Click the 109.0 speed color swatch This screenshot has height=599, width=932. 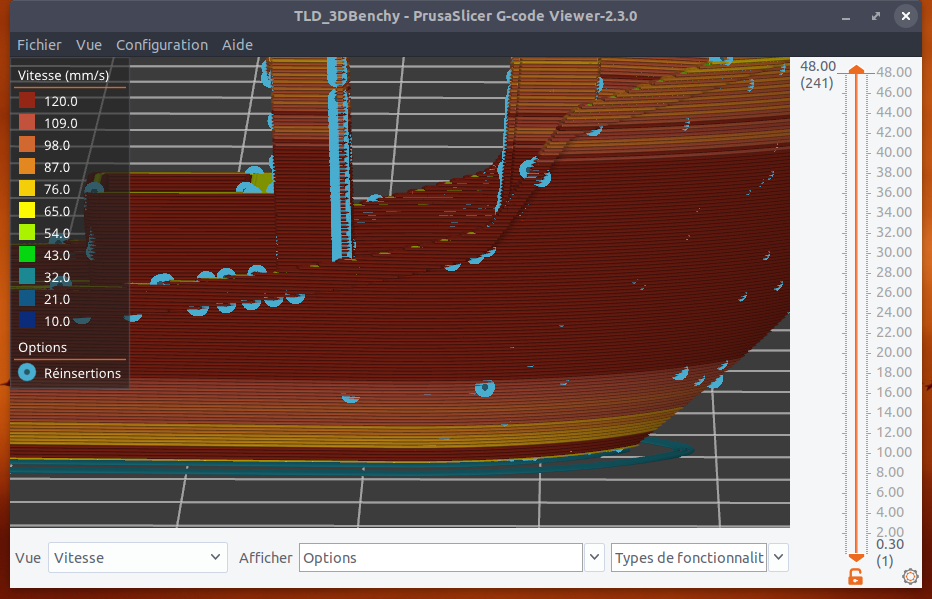click(x=27, y=122)
